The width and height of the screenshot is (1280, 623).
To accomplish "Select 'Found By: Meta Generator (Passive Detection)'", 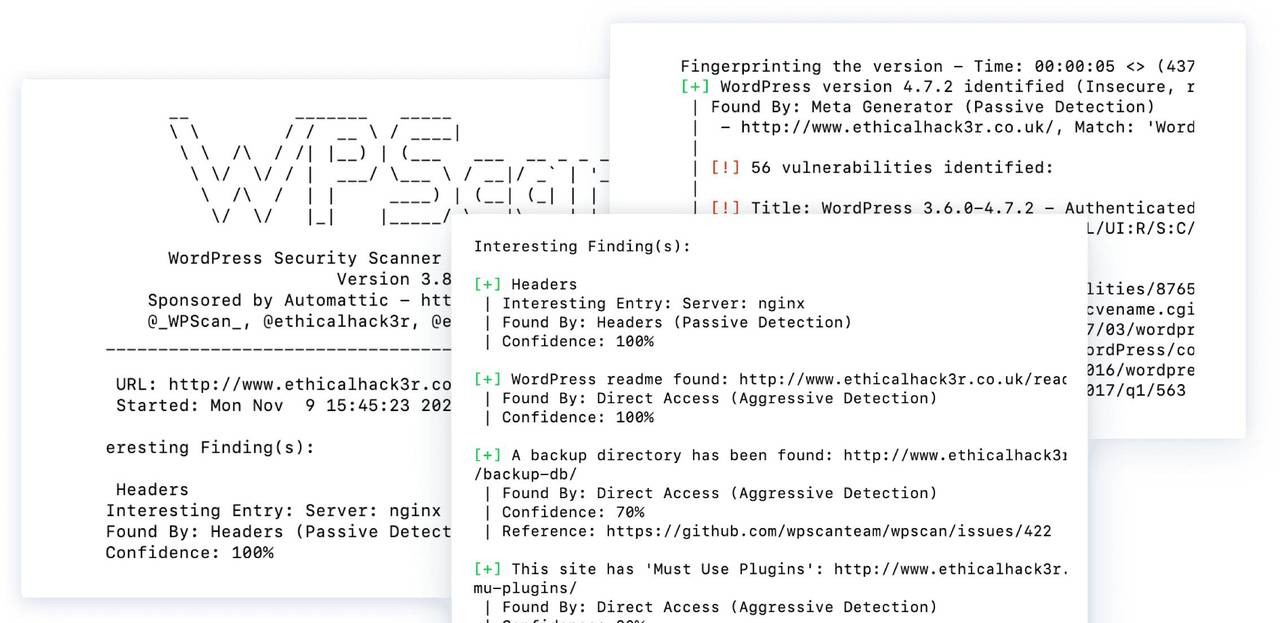I will point(932,106).
